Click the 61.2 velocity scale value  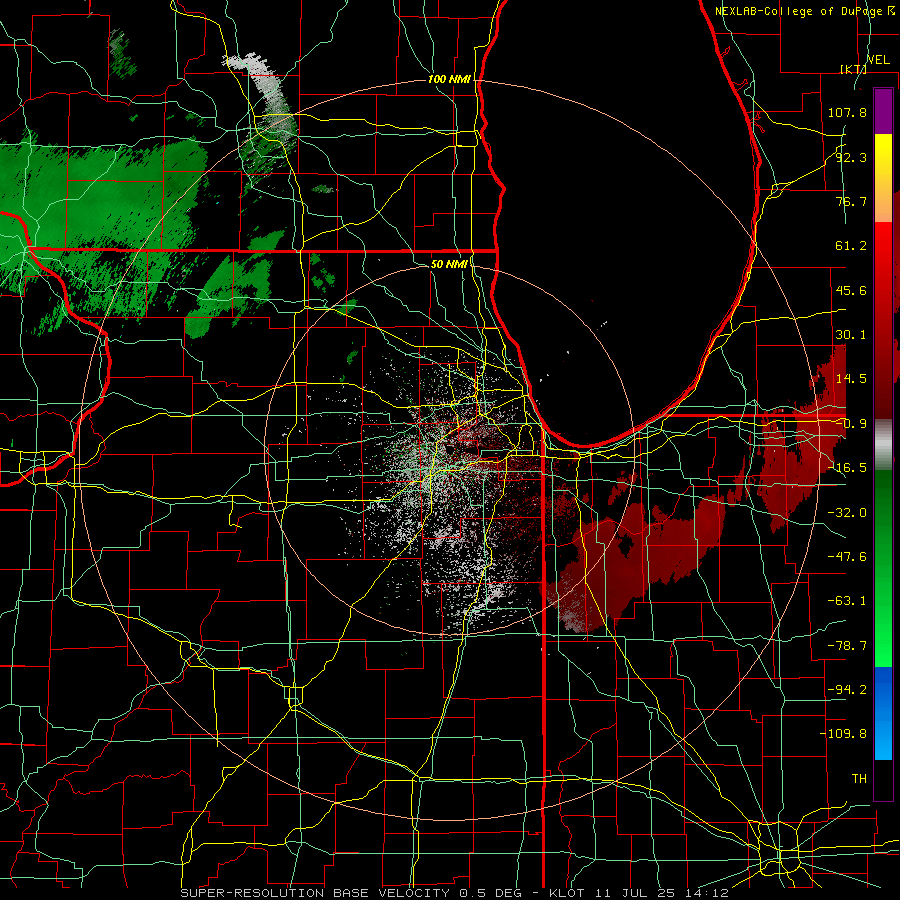tap(851, 246)
